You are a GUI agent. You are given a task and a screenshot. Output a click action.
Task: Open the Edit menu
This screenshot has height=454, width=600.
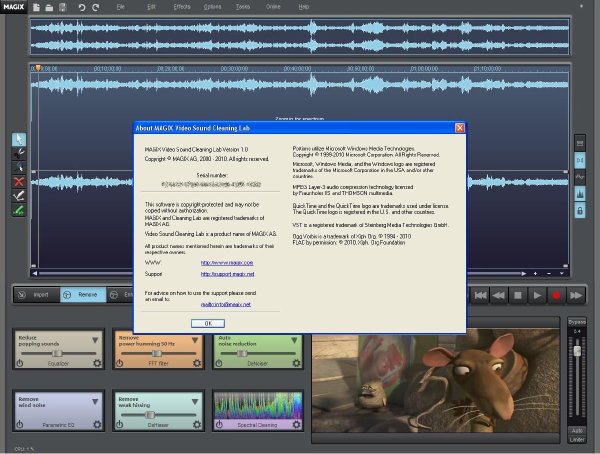pos(151,7)
